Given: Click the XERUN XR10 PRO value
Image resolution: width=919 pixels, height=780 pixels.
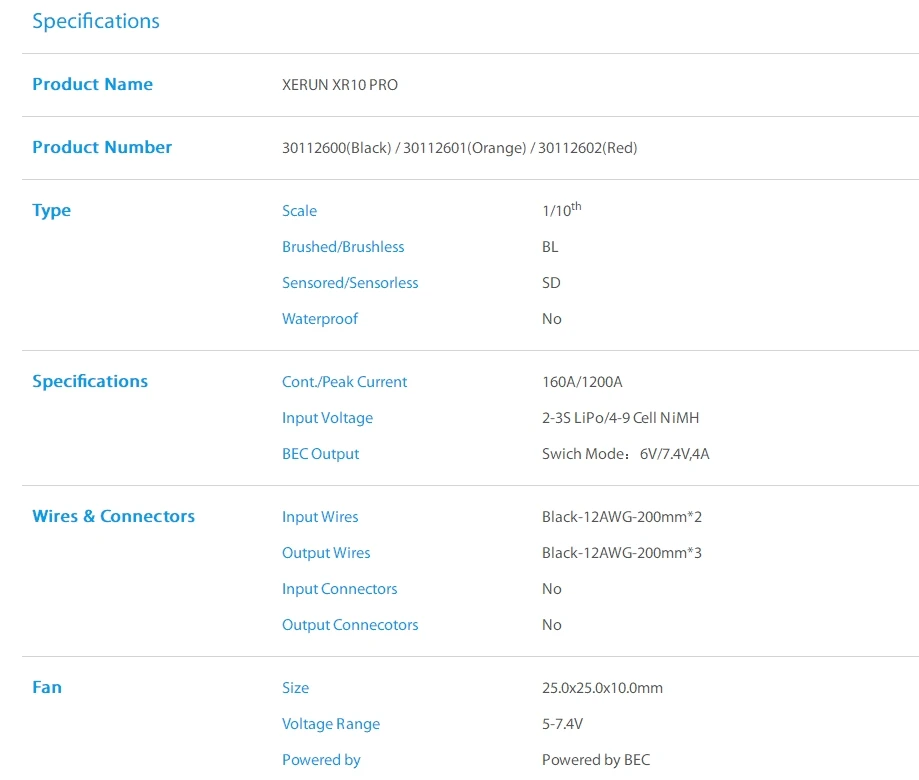Looking at the screenshot, I should (340, 85).
